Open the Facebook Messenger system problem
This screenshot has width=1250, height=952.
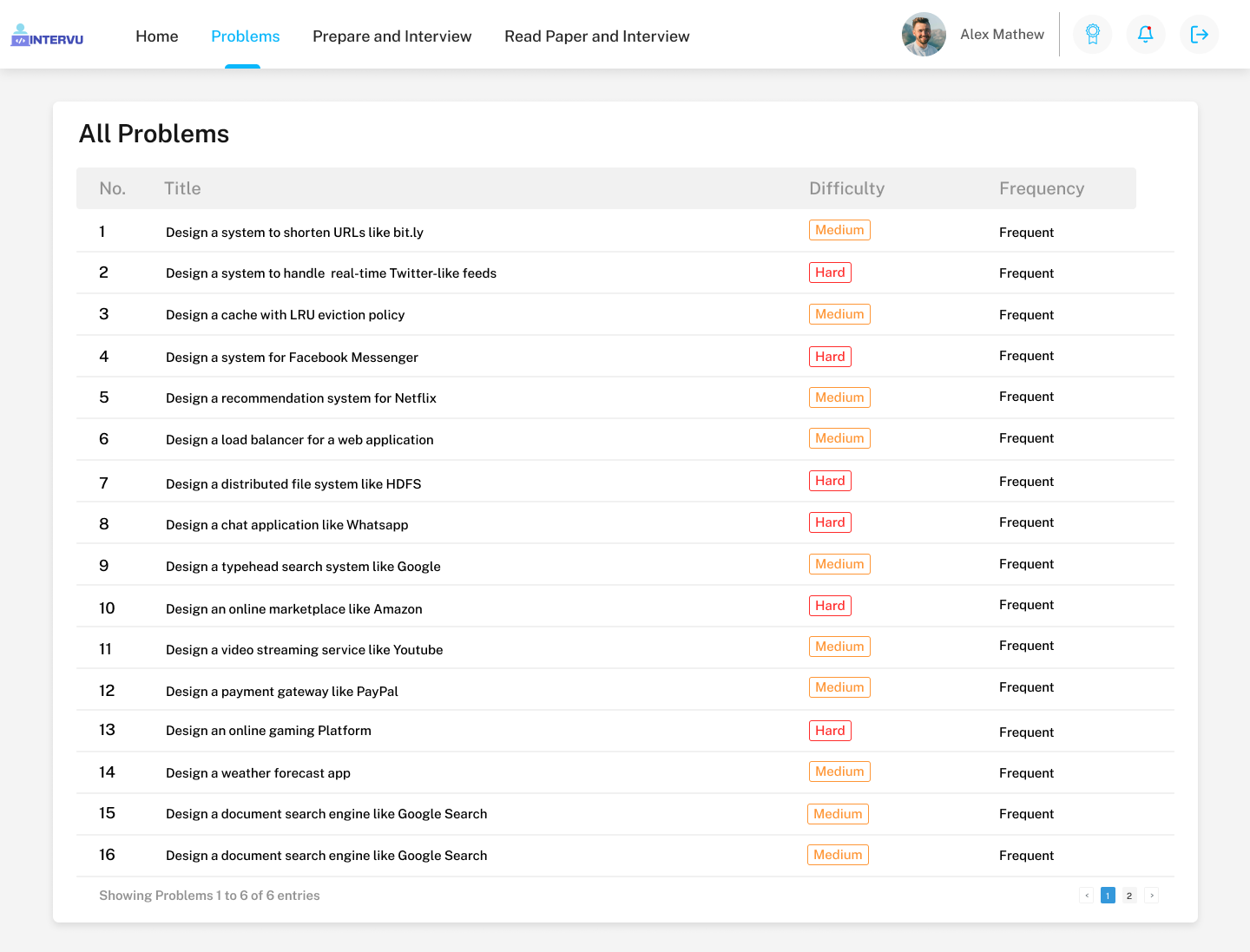(292, 358)
